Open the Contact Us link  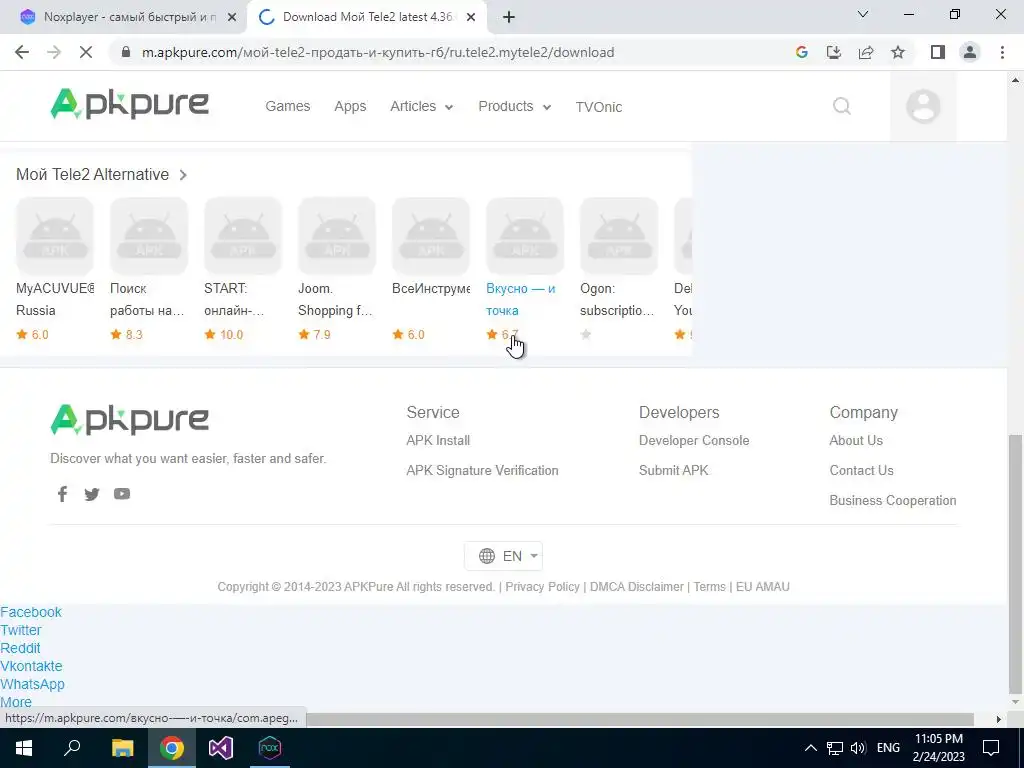pyautogui.click(x=861, y=470)
